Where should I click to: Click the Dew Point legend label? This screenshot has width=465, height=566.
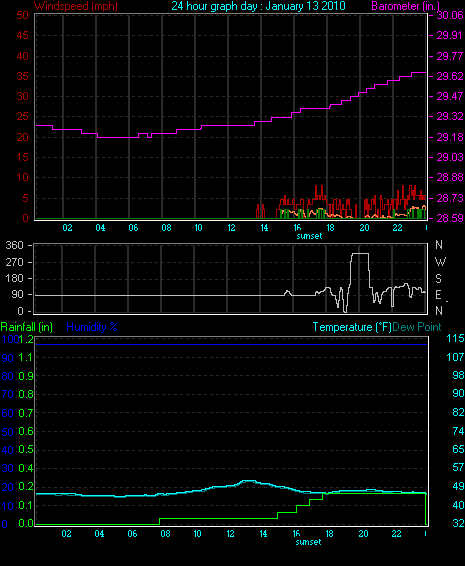pyautogui.click(x=417, y=327)
